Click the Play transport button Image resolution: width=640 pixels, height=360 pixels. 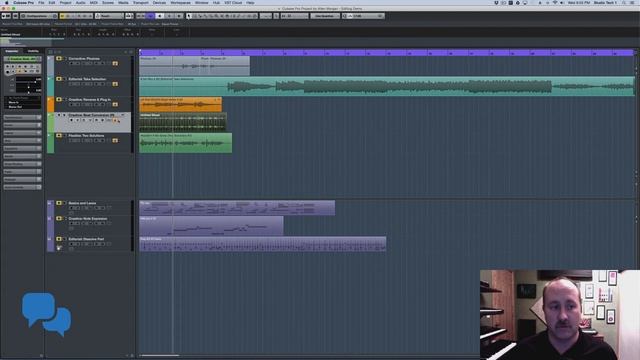pos(169,16)
